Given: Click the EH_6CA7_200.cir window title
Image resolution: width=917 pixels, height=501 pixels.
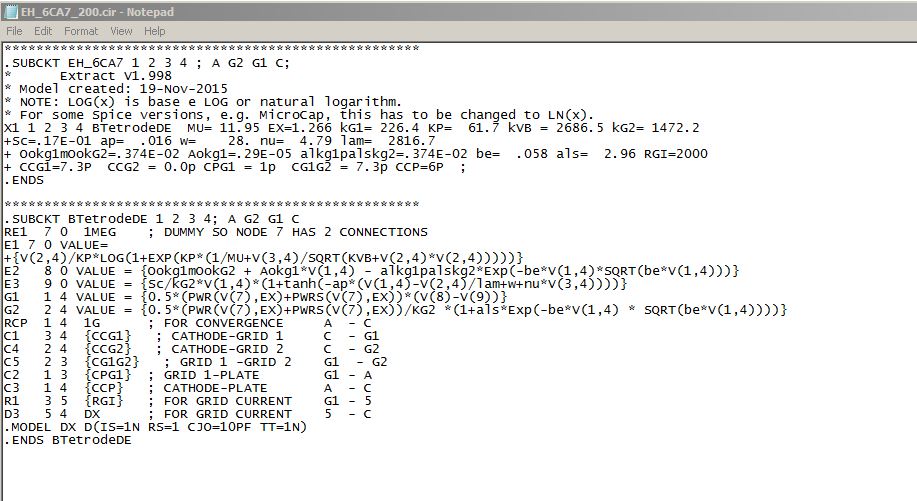Looking at the screenshot, I should 97,12.
